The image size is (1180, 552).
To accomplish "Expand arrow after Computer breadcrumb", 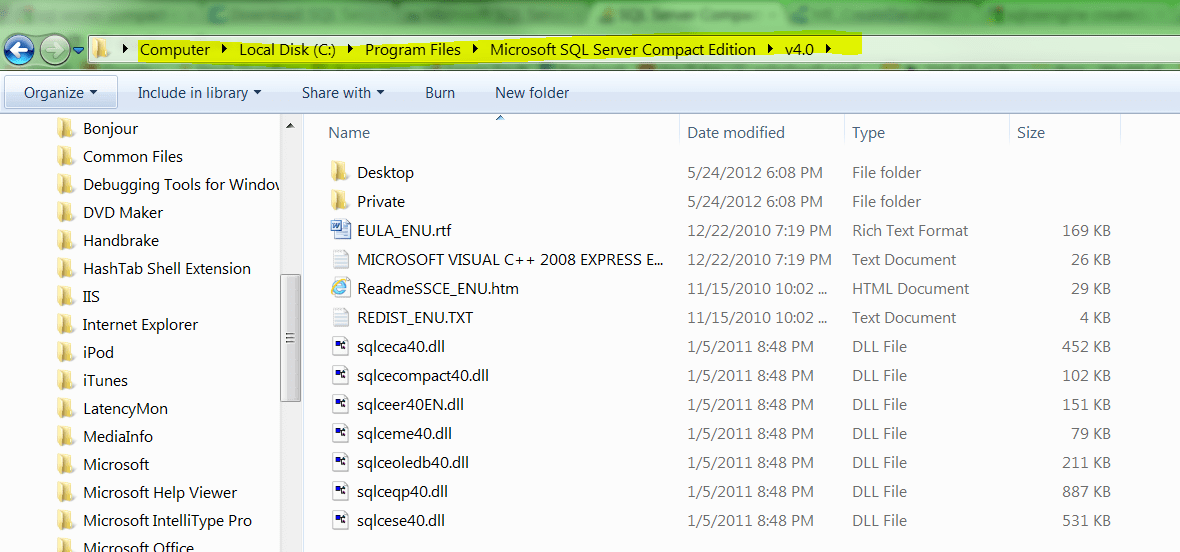I will pyautogui.click(x=225, y=50).
